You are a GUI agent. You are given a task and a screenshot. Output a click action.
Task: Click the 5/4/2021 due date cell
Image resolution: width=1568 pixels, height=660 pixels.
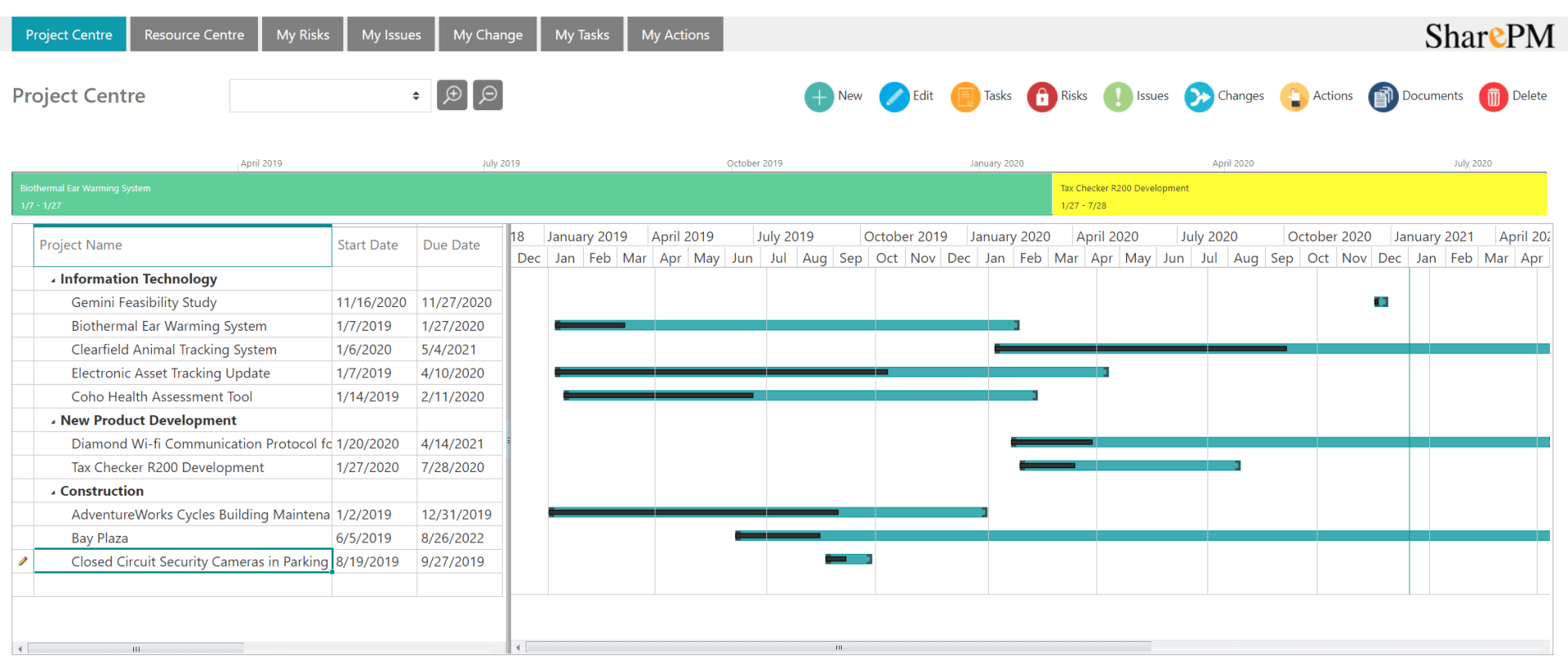459,350
